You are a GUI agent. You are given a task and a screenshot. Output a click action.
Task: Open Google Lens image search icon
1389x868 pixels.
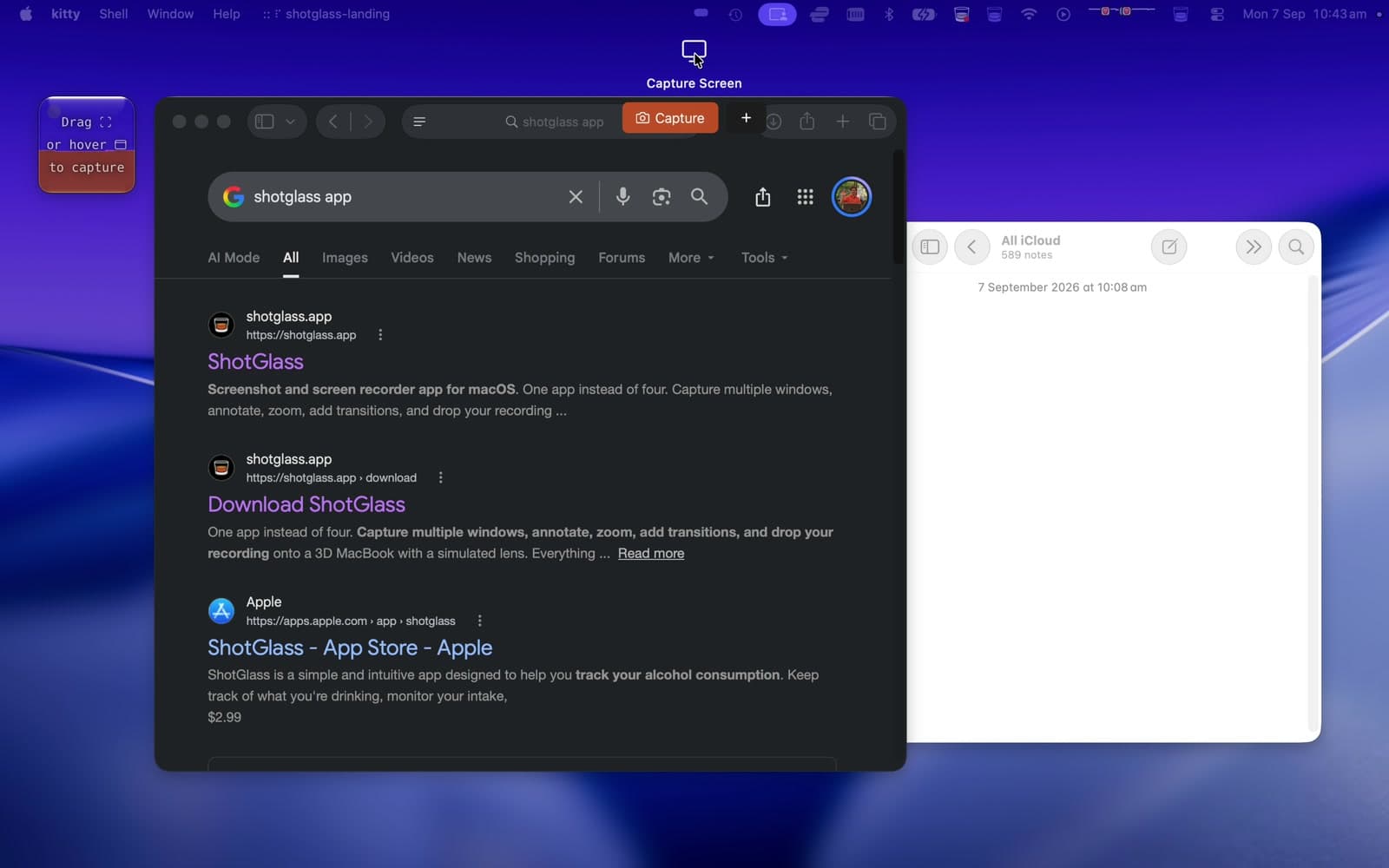click(662, 197)
